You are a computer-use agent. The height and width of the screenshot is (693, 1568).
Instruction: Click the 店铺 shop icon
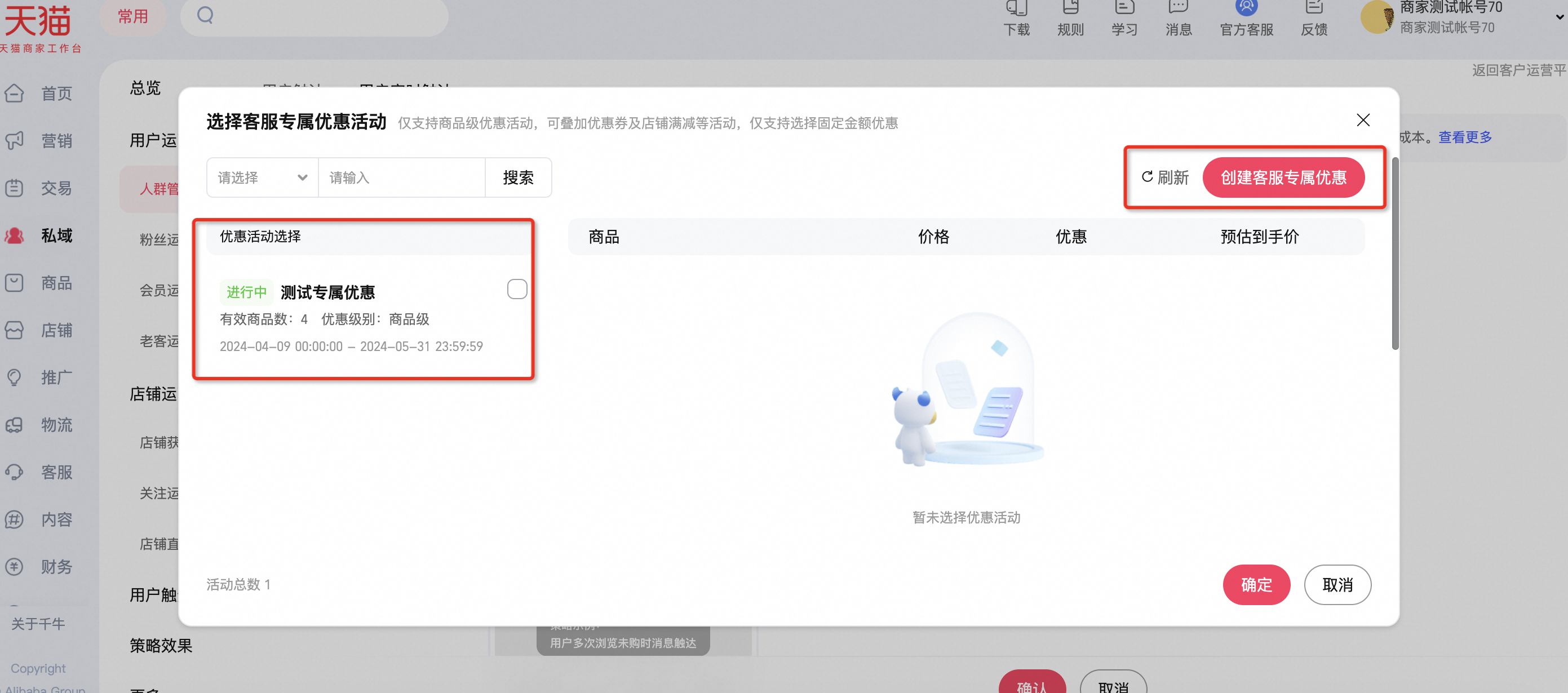[x=15, y=330]
